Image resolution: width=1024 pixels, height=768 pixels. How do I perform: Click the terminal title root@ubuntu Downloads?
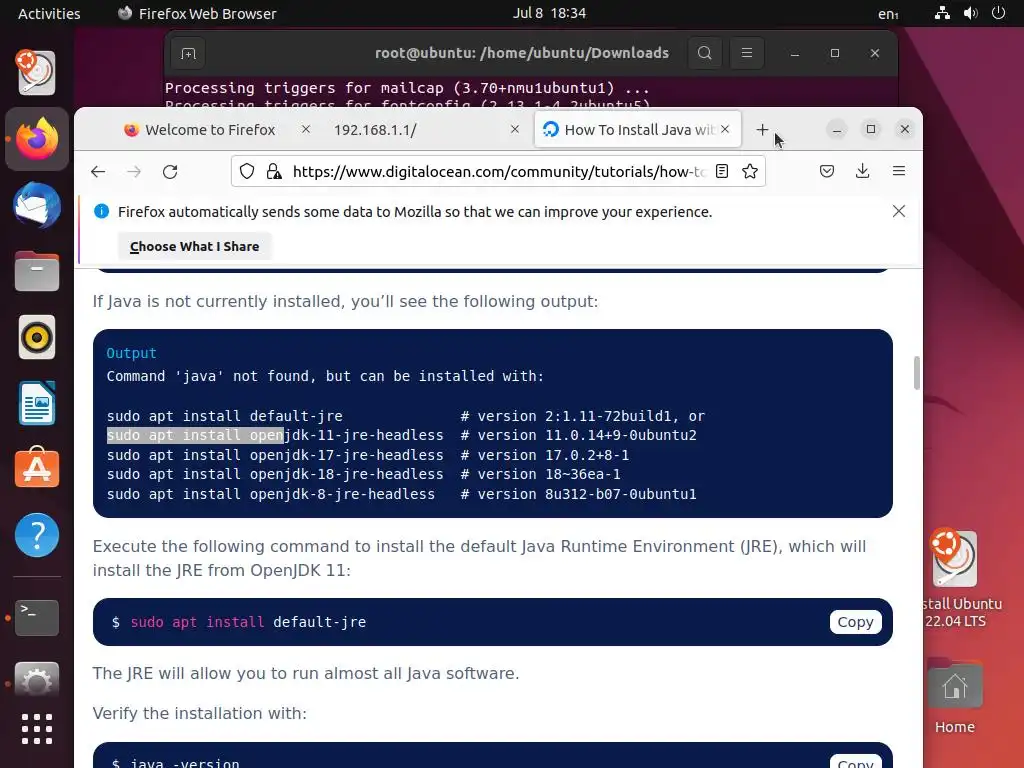pyautogui.click(x=522, y=53)
